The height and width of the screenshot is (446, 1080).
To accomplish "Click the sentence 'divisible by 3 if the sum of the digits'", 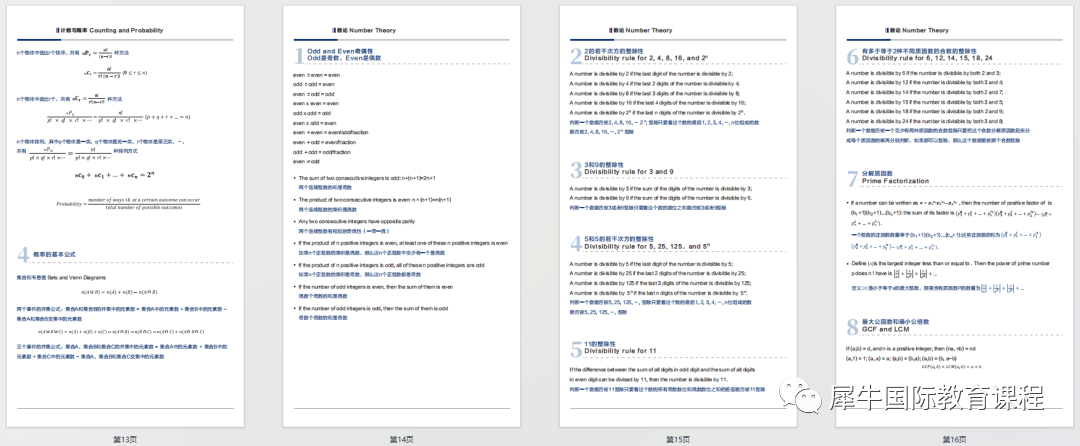I will (x=661, y=188).
